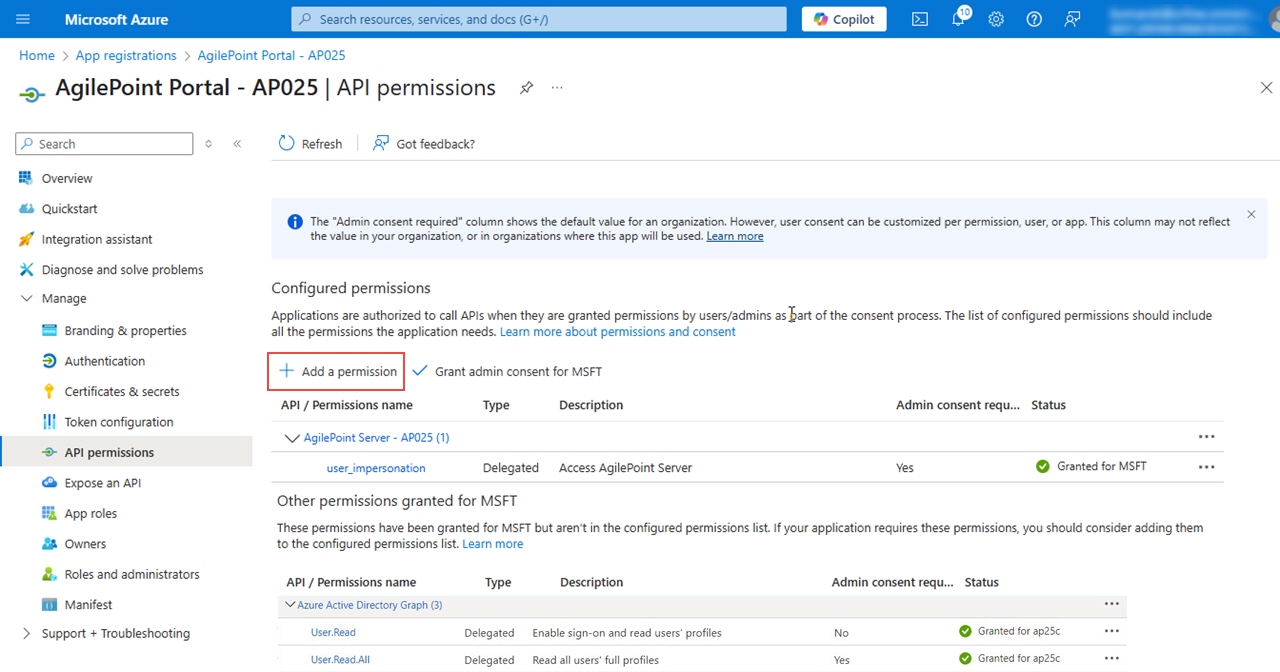Image resolution: width=1280 pixels, height=672 pixels.
Task: Open more options for User.Read.All row
Action: point(1111,658)
